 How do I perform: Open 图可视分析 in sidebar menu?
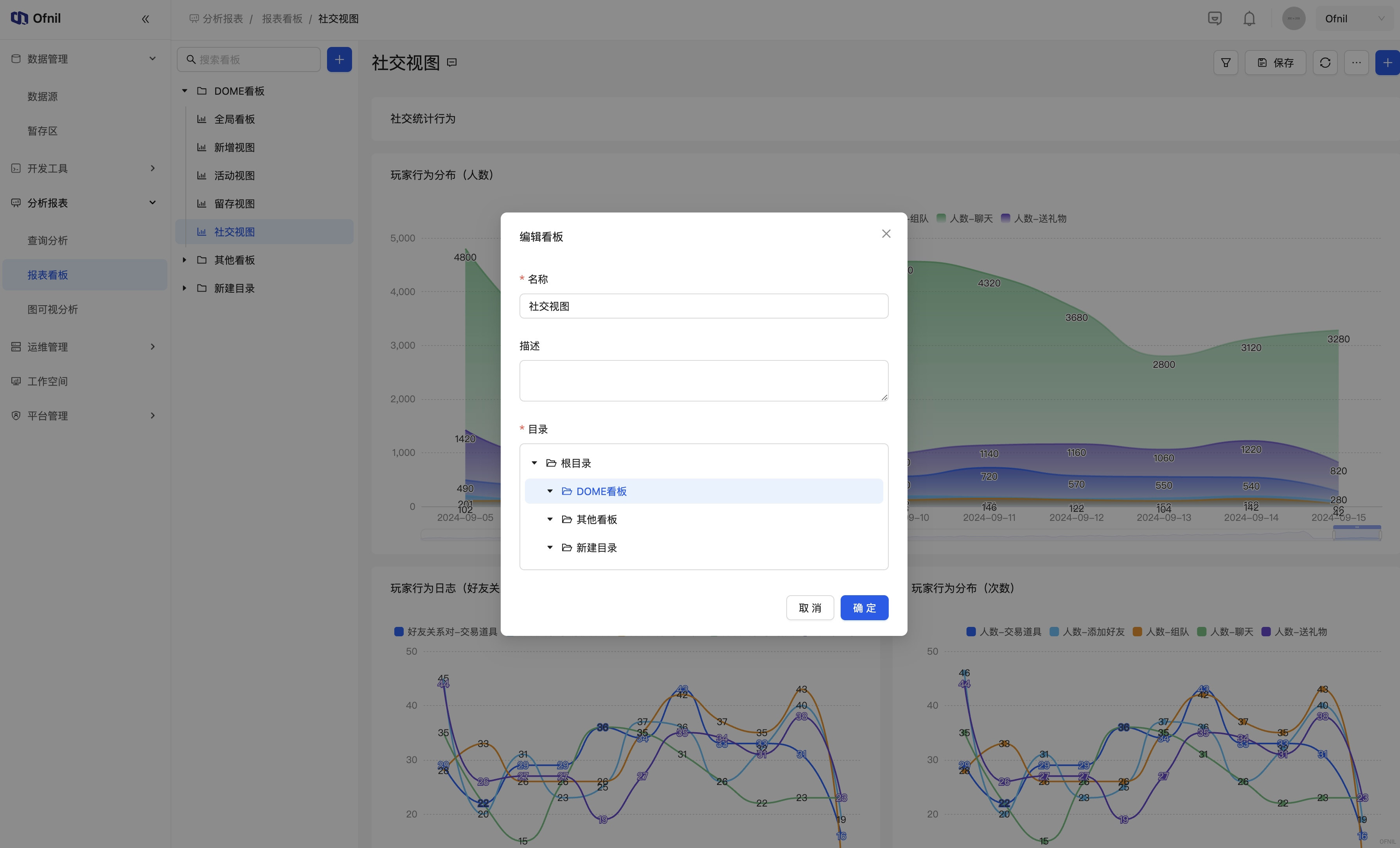click(x=53, y=309)
